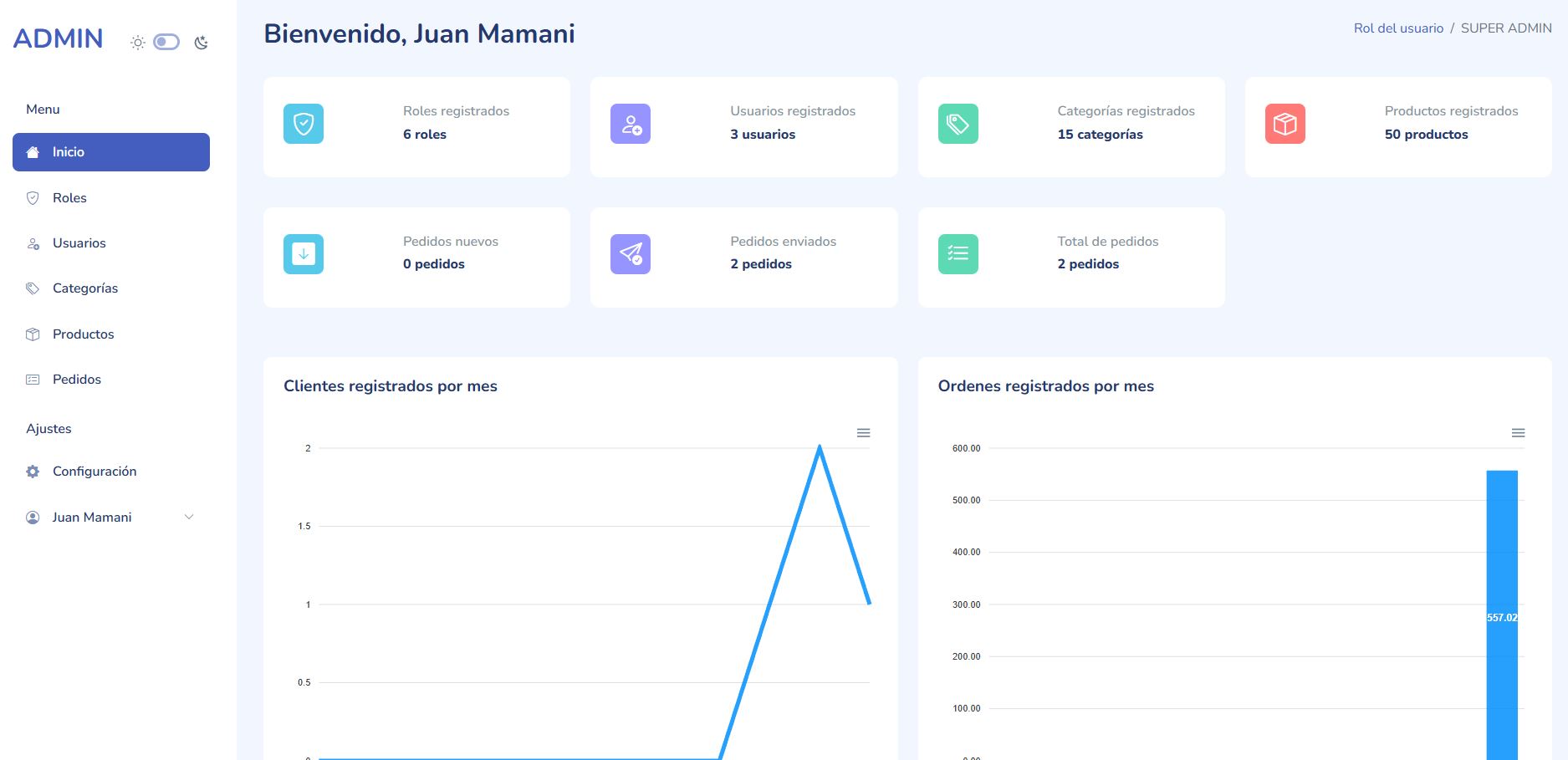Click the tag icon on Categorías registrados card
This screenshot has height=760, width=1568.
pos(958,124)
